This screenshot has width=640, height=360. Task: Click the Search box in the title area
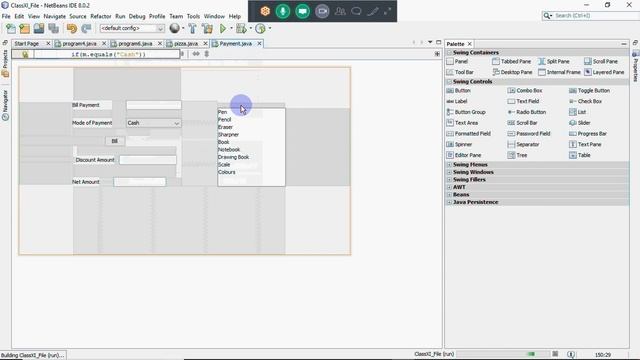click(591, 16)
